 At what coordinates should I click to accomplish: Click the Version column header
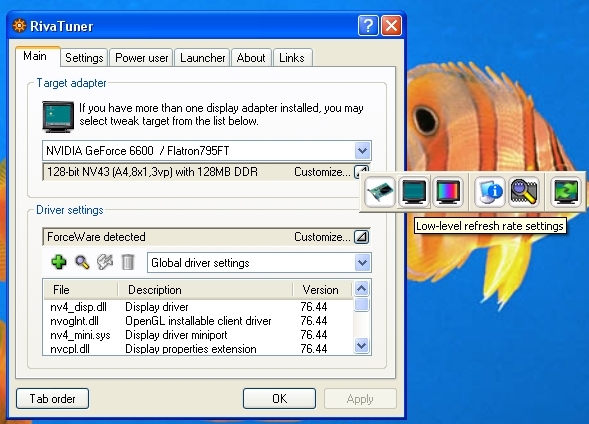pyautogui.click(x=322, y=290)
